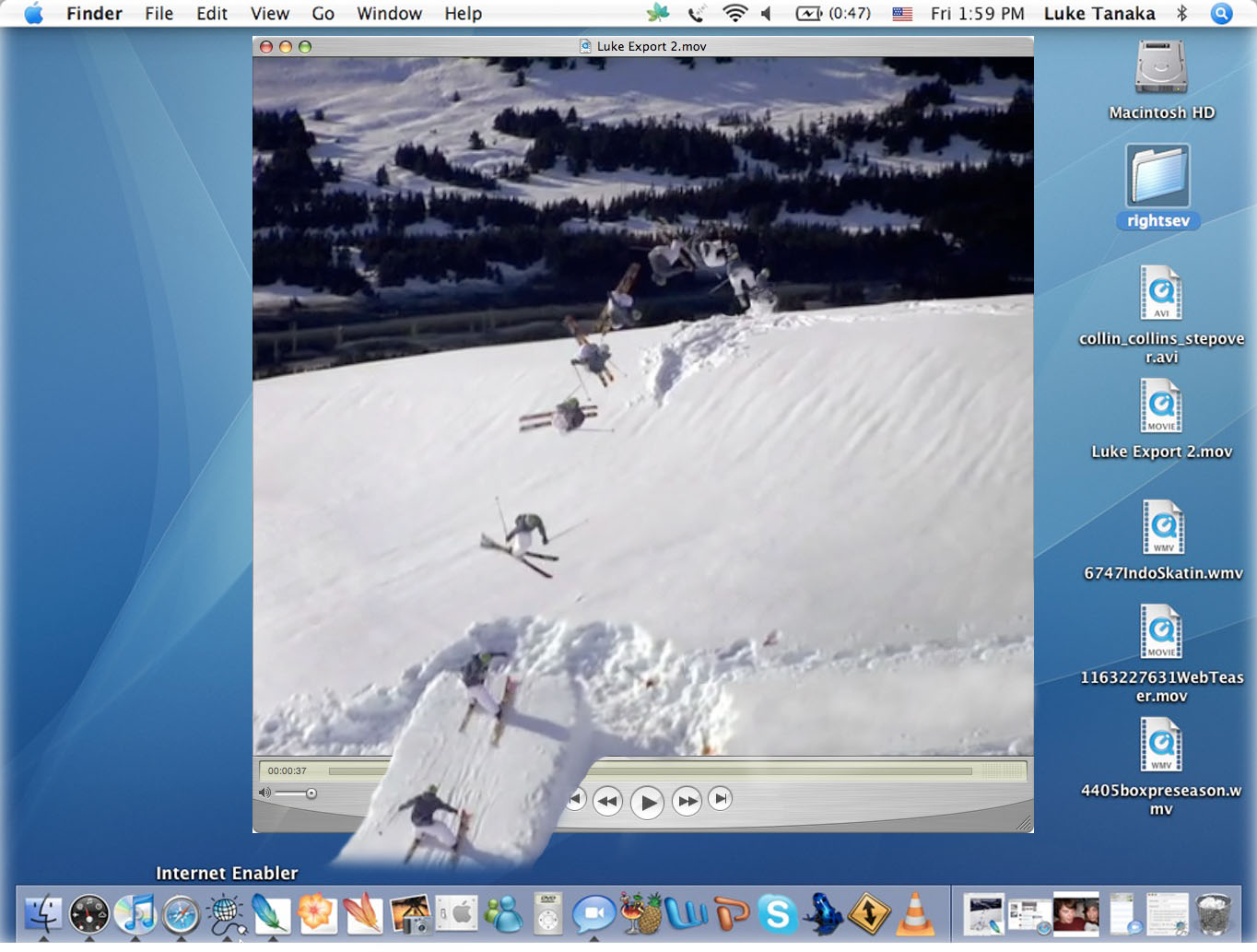
Task: Launch iChat from the Dock
Action: (594, 915)
